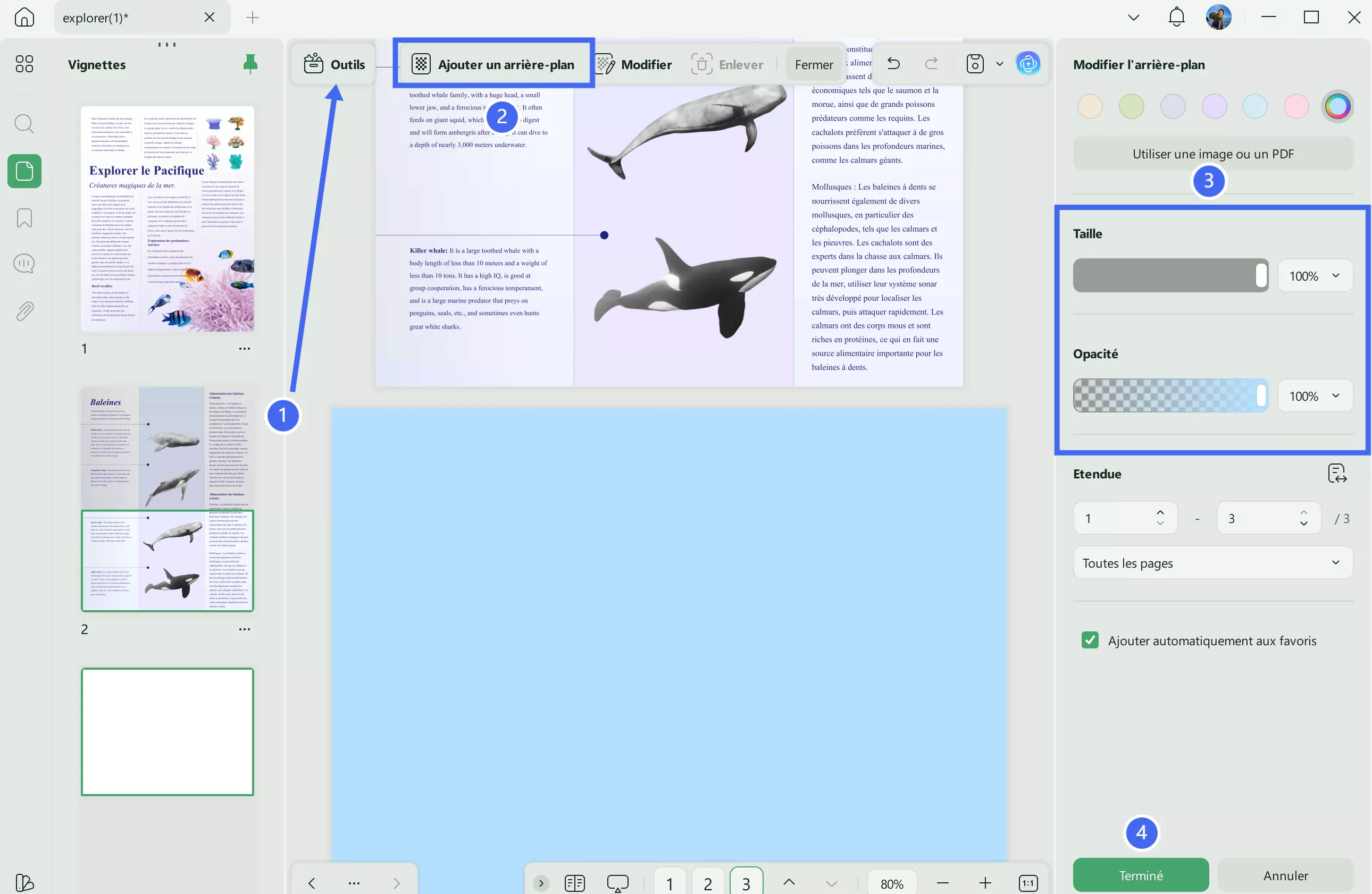Expand the 'Toutes les pages' dropdown

[x=1212, y=563]
